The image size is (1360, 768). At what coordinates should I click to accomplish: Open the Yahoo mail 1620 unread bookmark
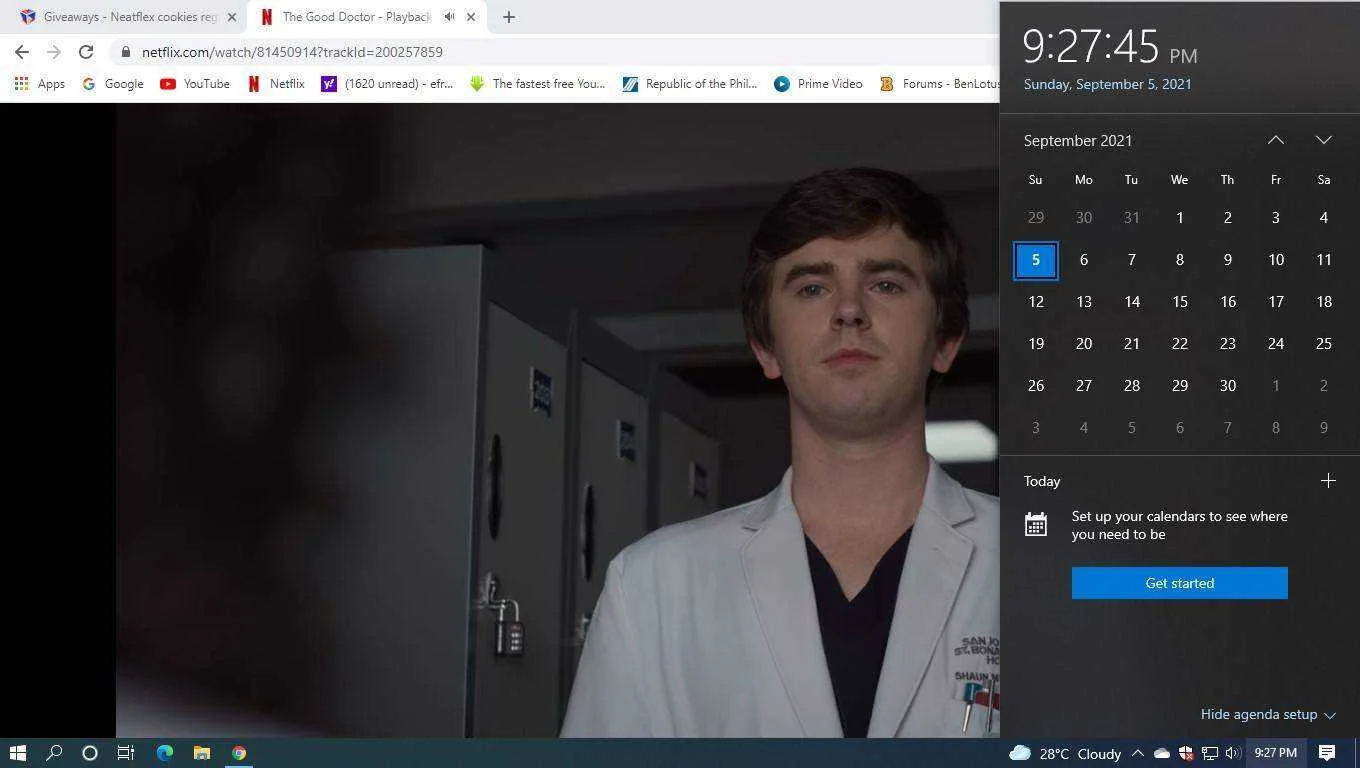point(388,84)
